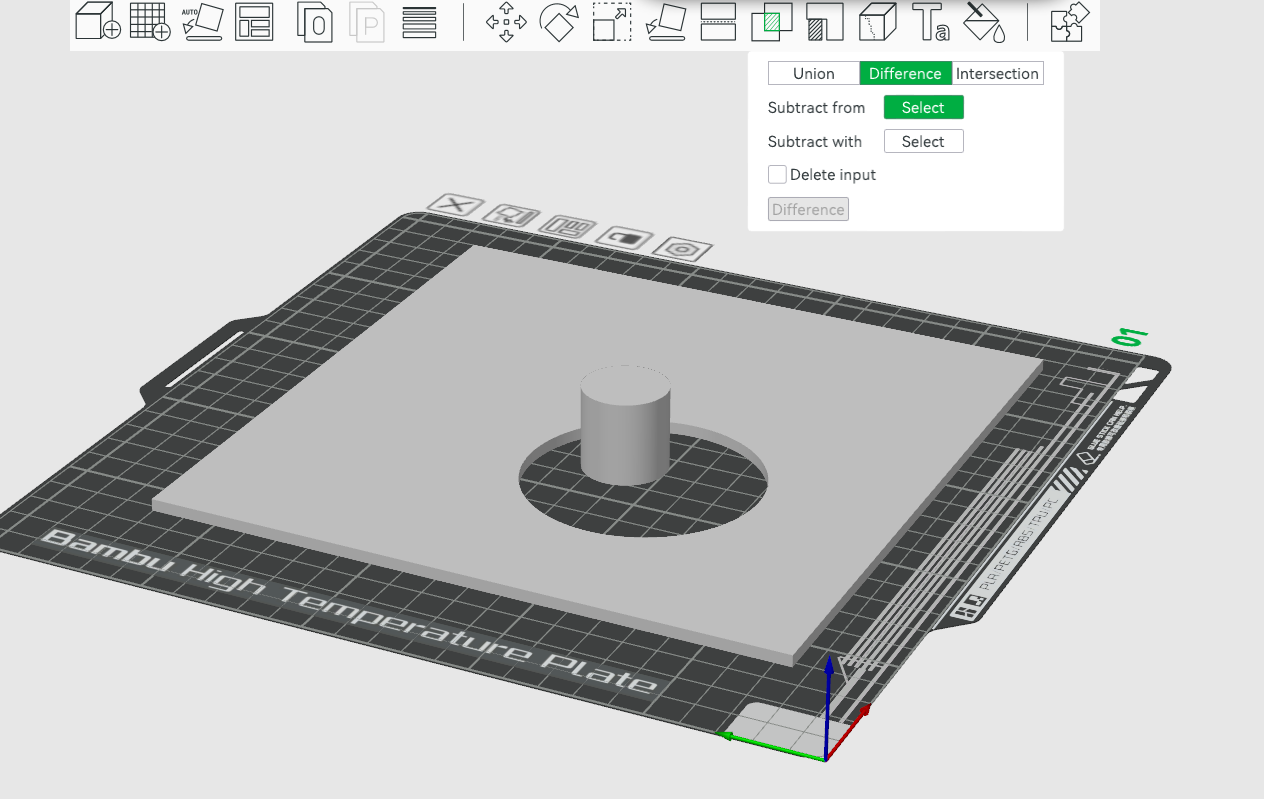Open the Cut tool
The height and width of the screenshot is (799, 1264).
click(x=718, y=22)
